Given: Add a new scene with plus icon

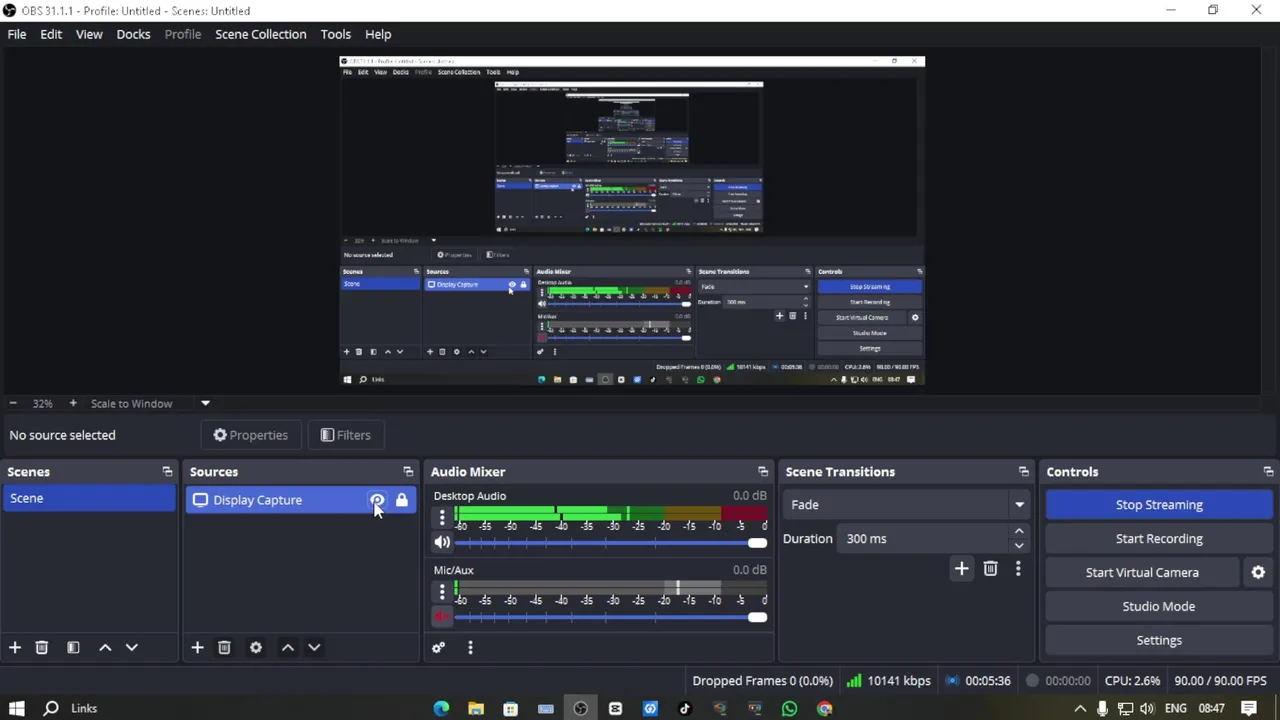Looking at the screenshot, I should point(15,648).
